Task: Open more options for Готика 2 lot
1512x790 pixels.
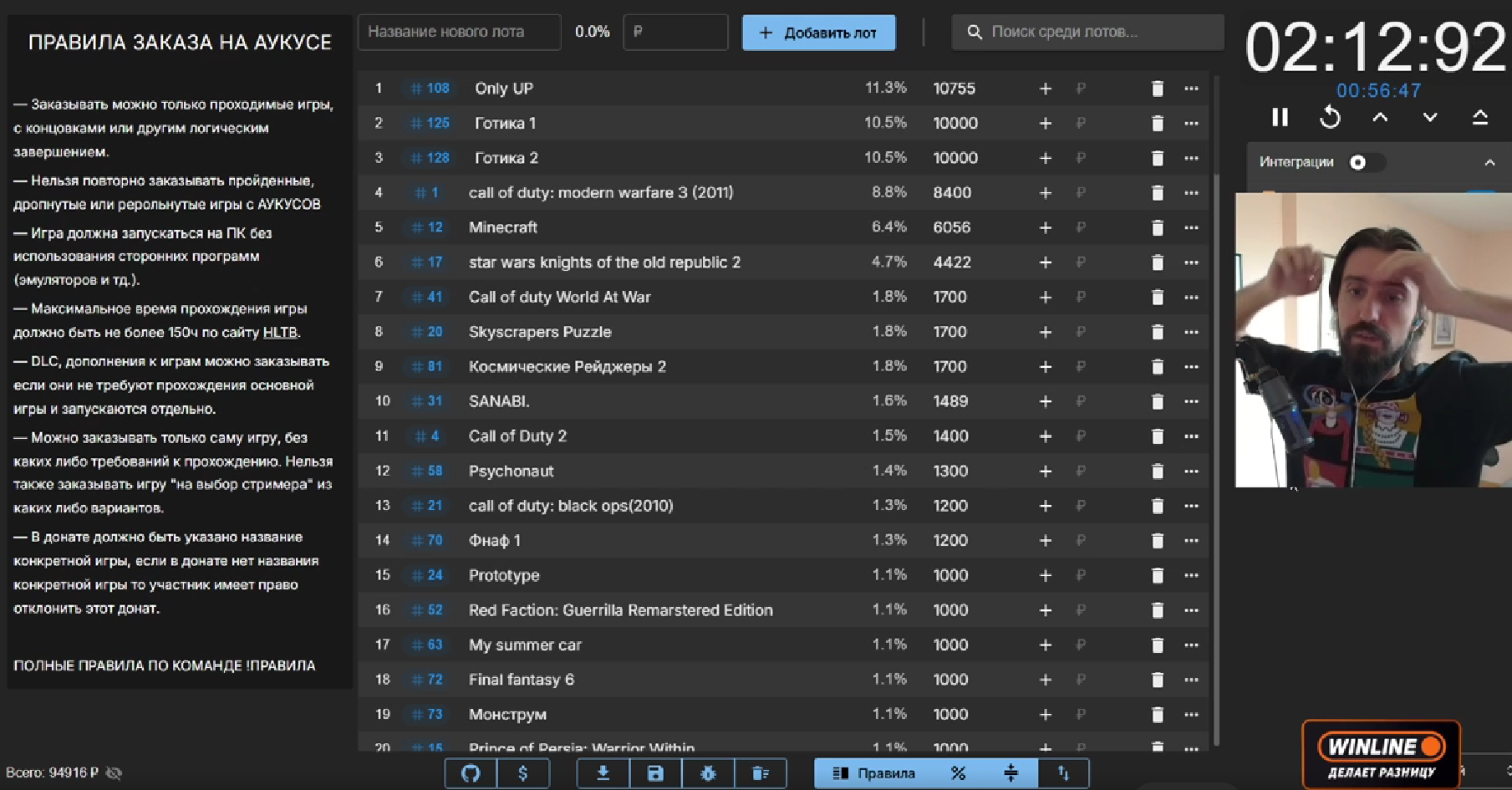Action: pos(1191,158)
